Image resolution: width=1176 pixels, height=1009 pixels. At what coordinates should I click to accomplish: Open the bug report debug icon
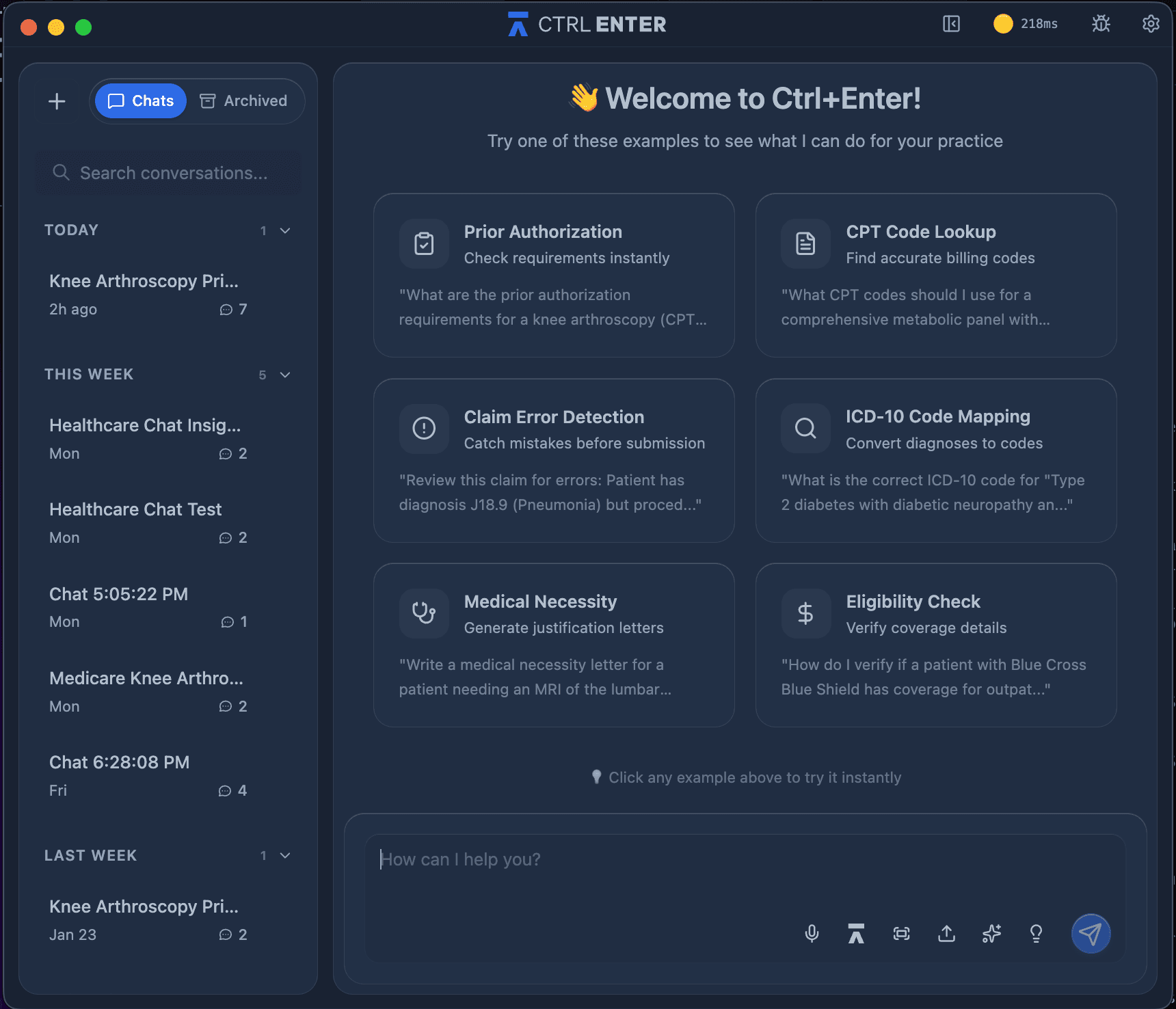(1101, 24)
